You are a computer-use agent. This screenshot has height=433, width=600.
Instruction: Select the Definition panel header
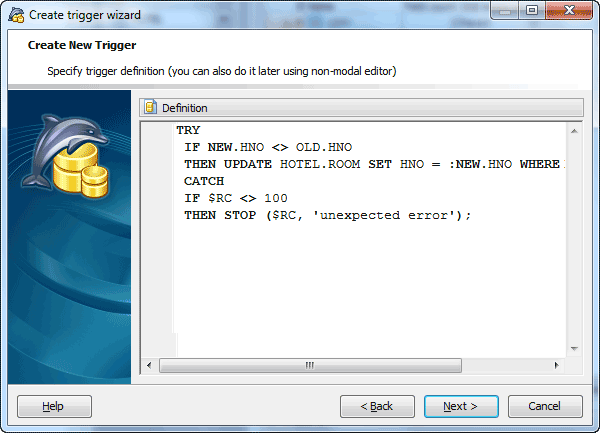coord(362,107)
